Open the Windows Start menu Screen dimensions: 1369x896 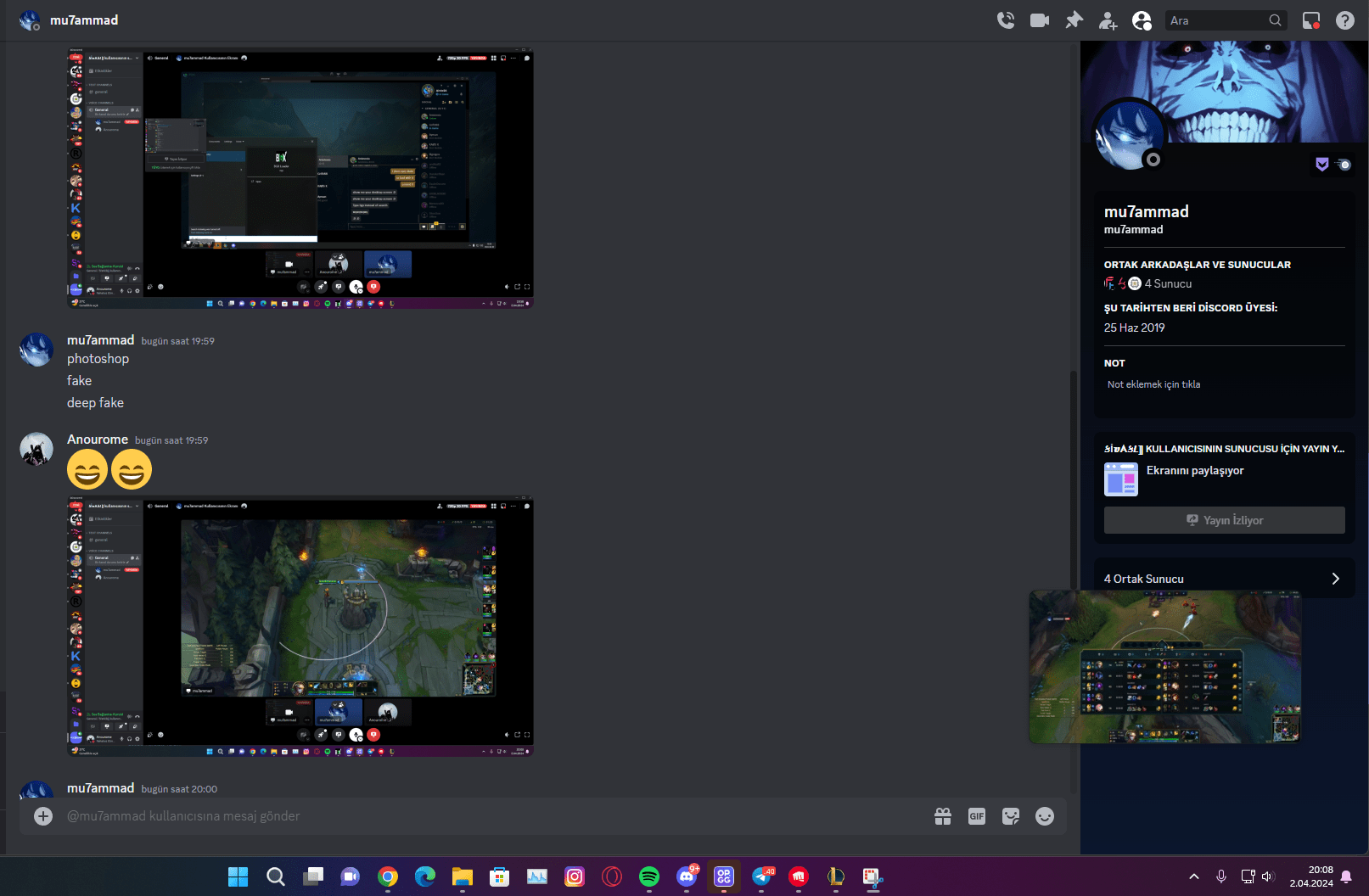[x=238, y=876]
